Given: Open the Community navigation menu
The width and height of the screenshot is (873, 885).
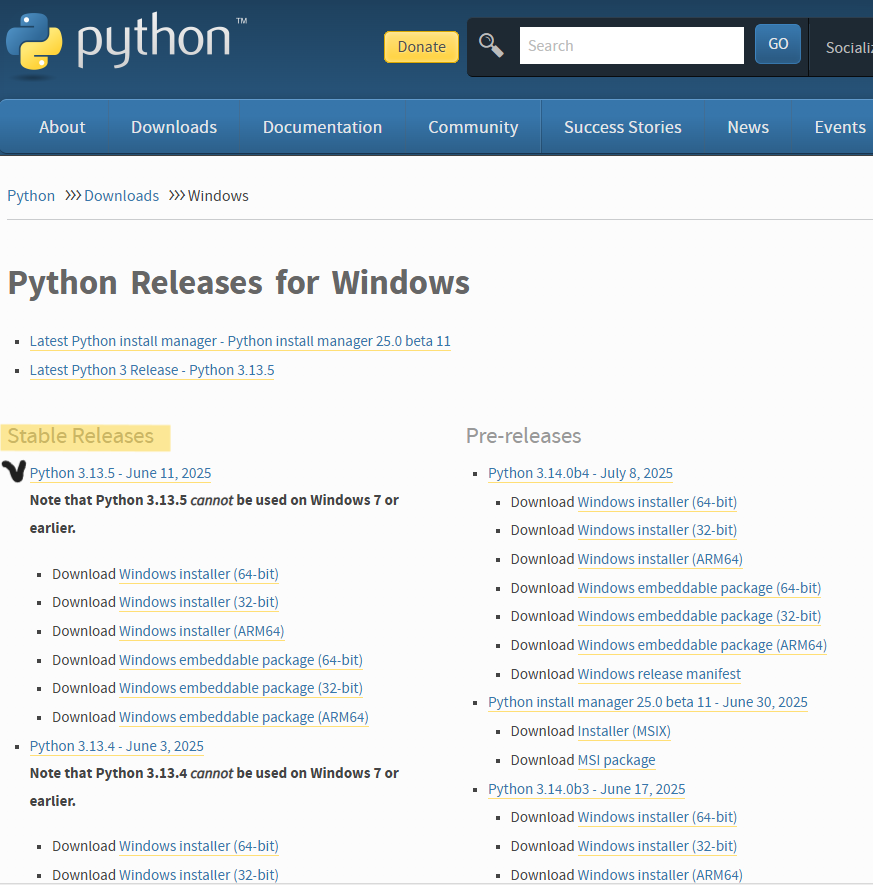Looking at the screenshot, I should [x=473, y=127].
